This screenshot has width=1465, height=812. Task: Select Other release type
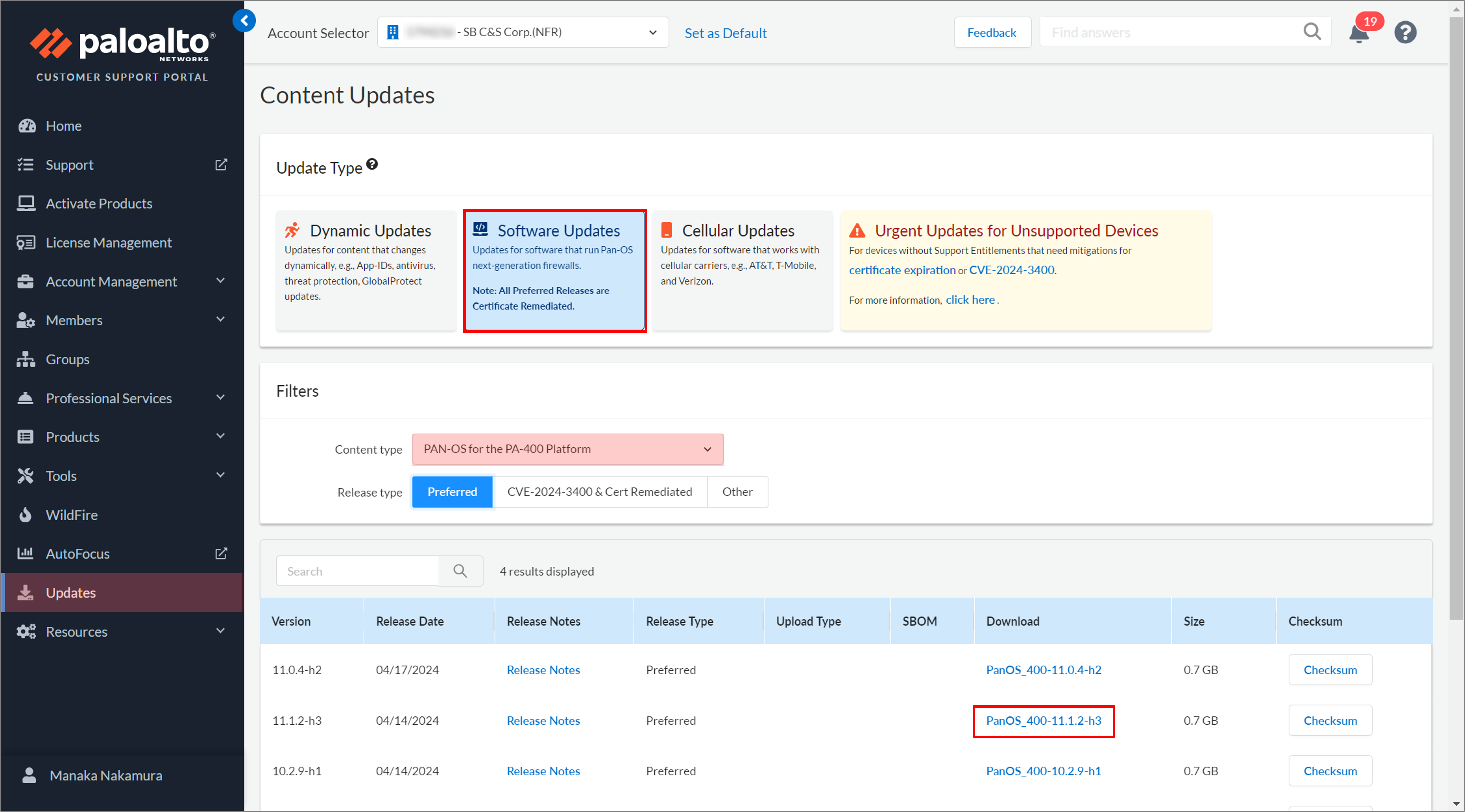coord(737,492)
